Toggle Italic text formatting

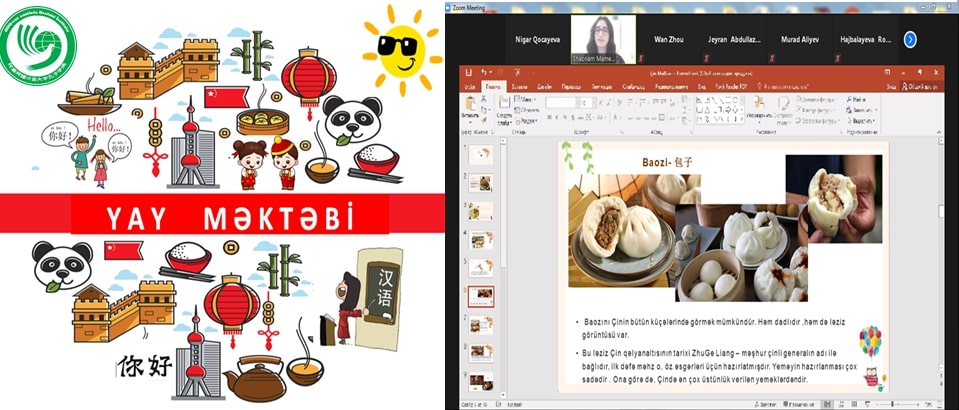click(x=557, y=117)
